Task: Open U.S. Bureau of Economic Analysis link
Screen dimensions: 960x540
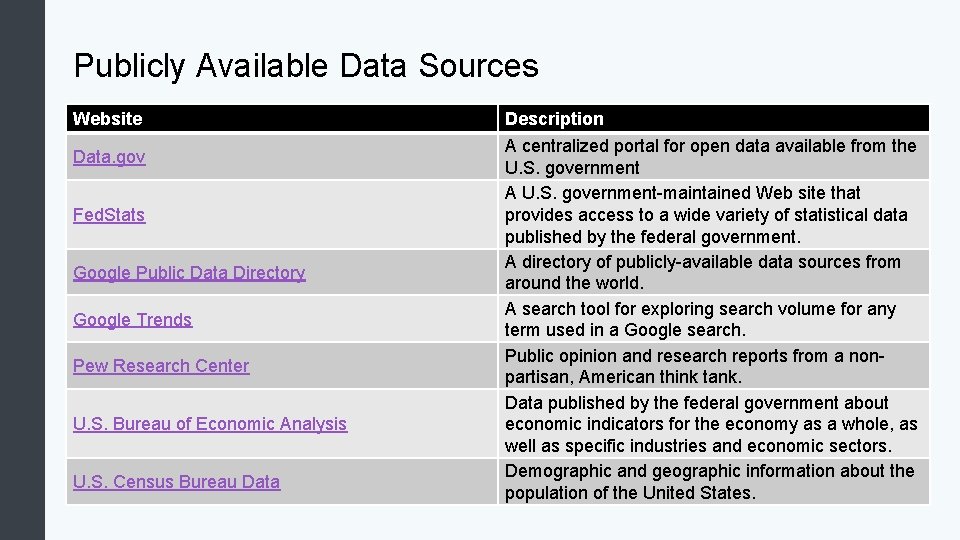Action: 210,424
